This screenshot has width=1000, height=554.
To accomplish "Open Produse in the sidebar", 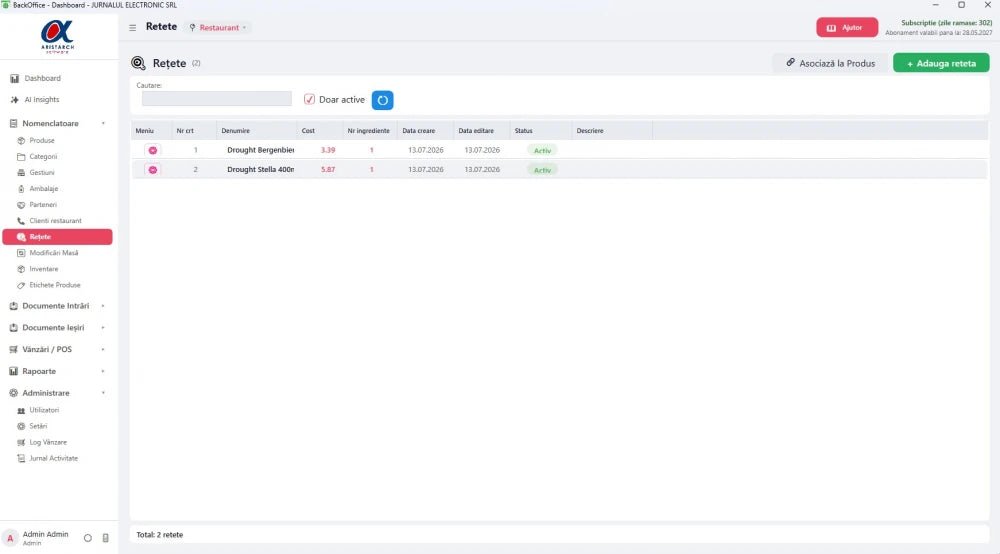I will coord(41,140).
